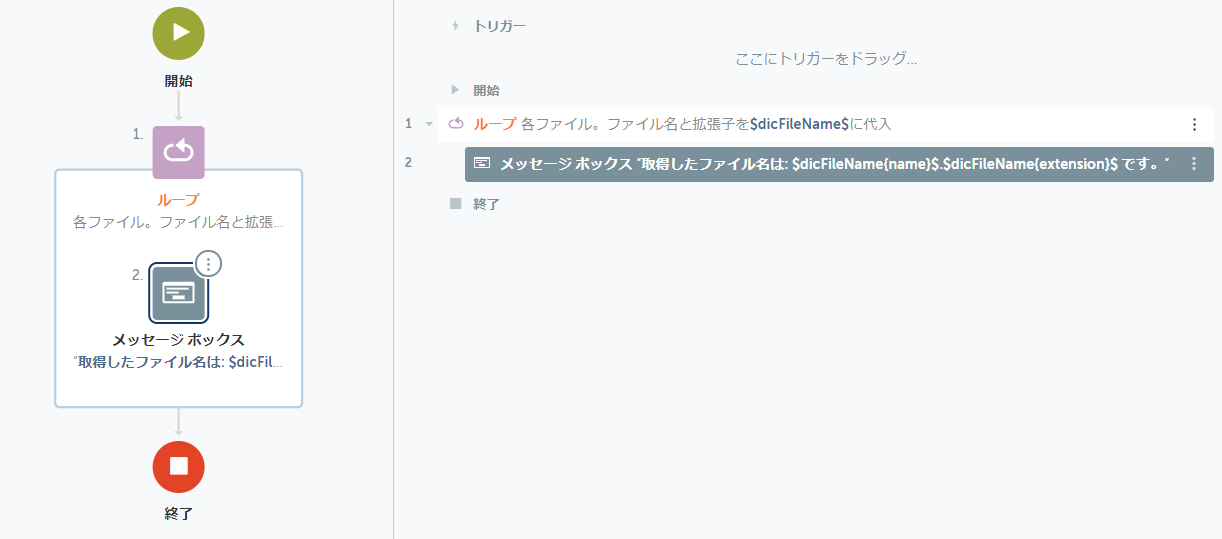Click line number 2 in action list
Viewport: 1222px width, 539px height.
[x=408, y=162]
